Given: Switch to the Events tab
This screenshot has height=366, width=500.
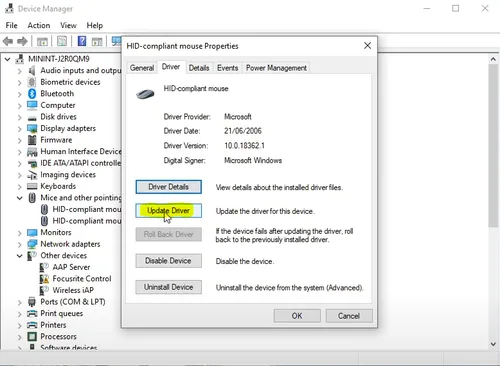Looking at the screenshot, I should [x=228, y=68].
